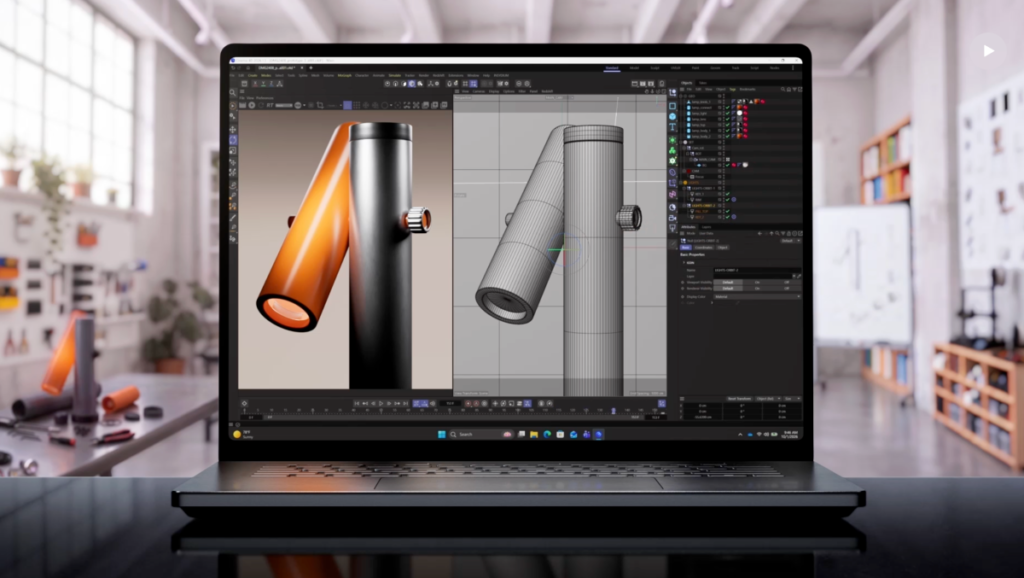Click the Camera object icon

672,217
